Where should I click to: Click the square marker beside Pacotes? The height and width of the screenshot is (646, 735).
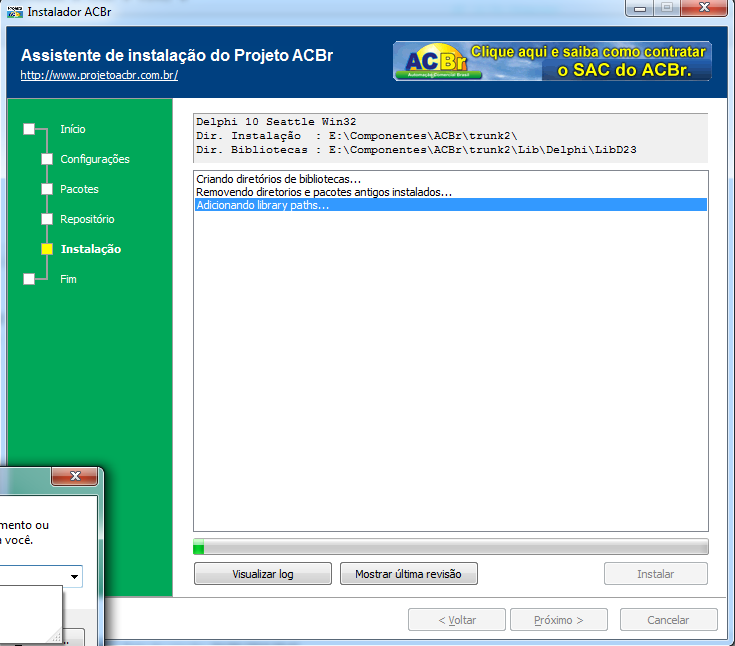click(47, 189)
